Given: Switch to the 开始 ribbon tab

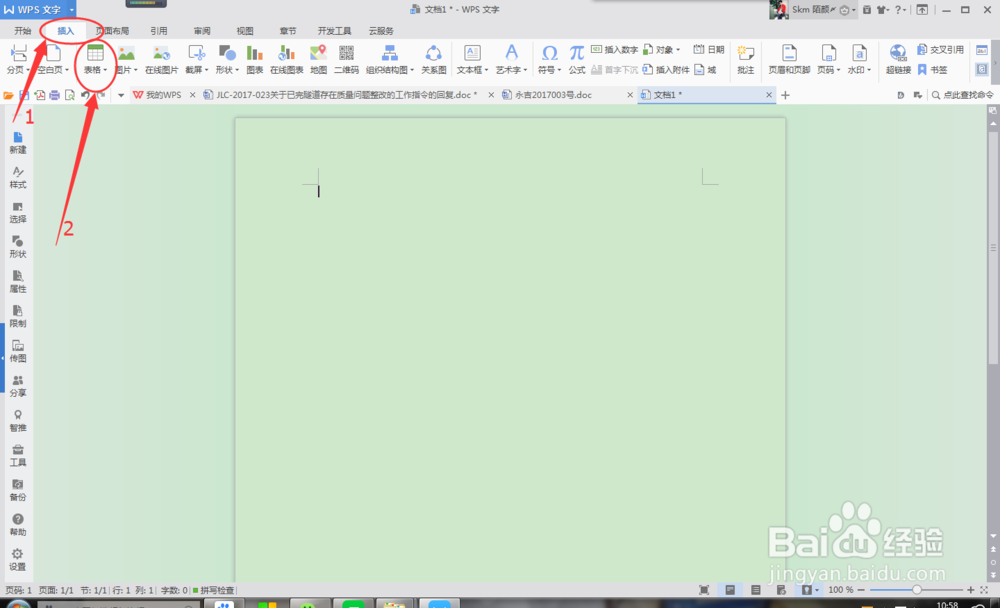Looking at the screenshot, I should click(x=23, y=31).
